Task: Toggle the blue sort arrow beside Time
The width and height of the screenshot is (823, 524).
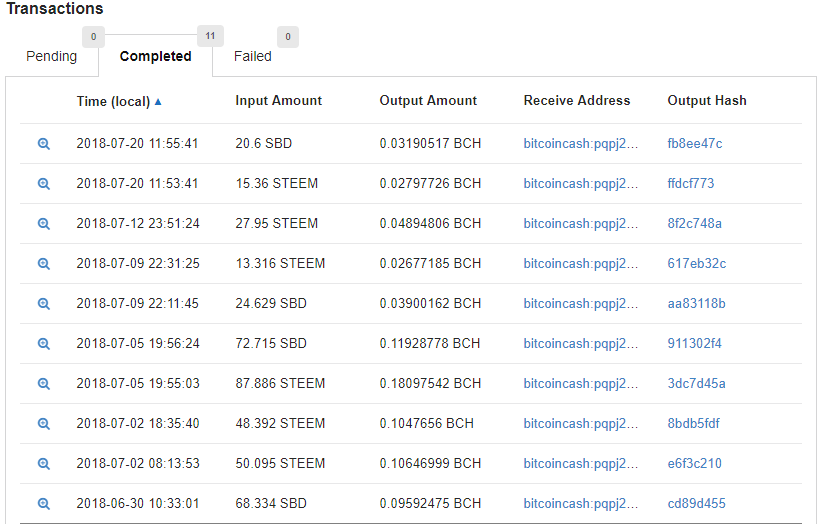Action: pyautogui.click(x=158, y=102)
